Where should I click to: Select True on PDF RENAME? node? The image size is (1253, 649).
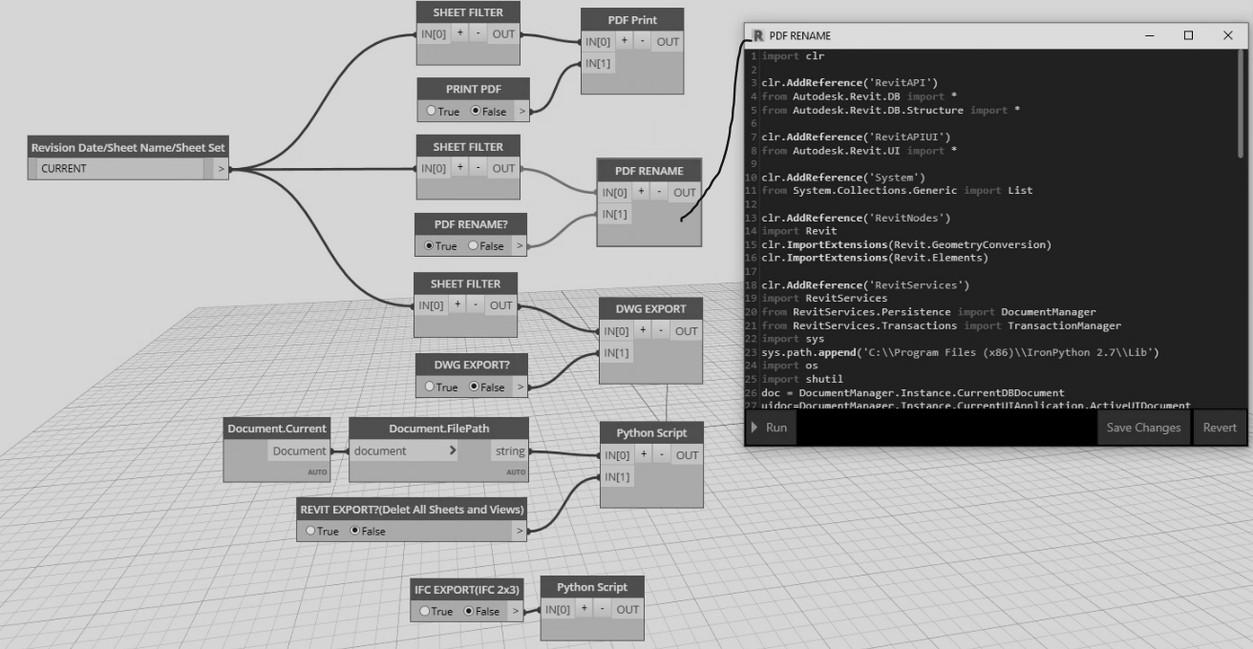(429, 245)
